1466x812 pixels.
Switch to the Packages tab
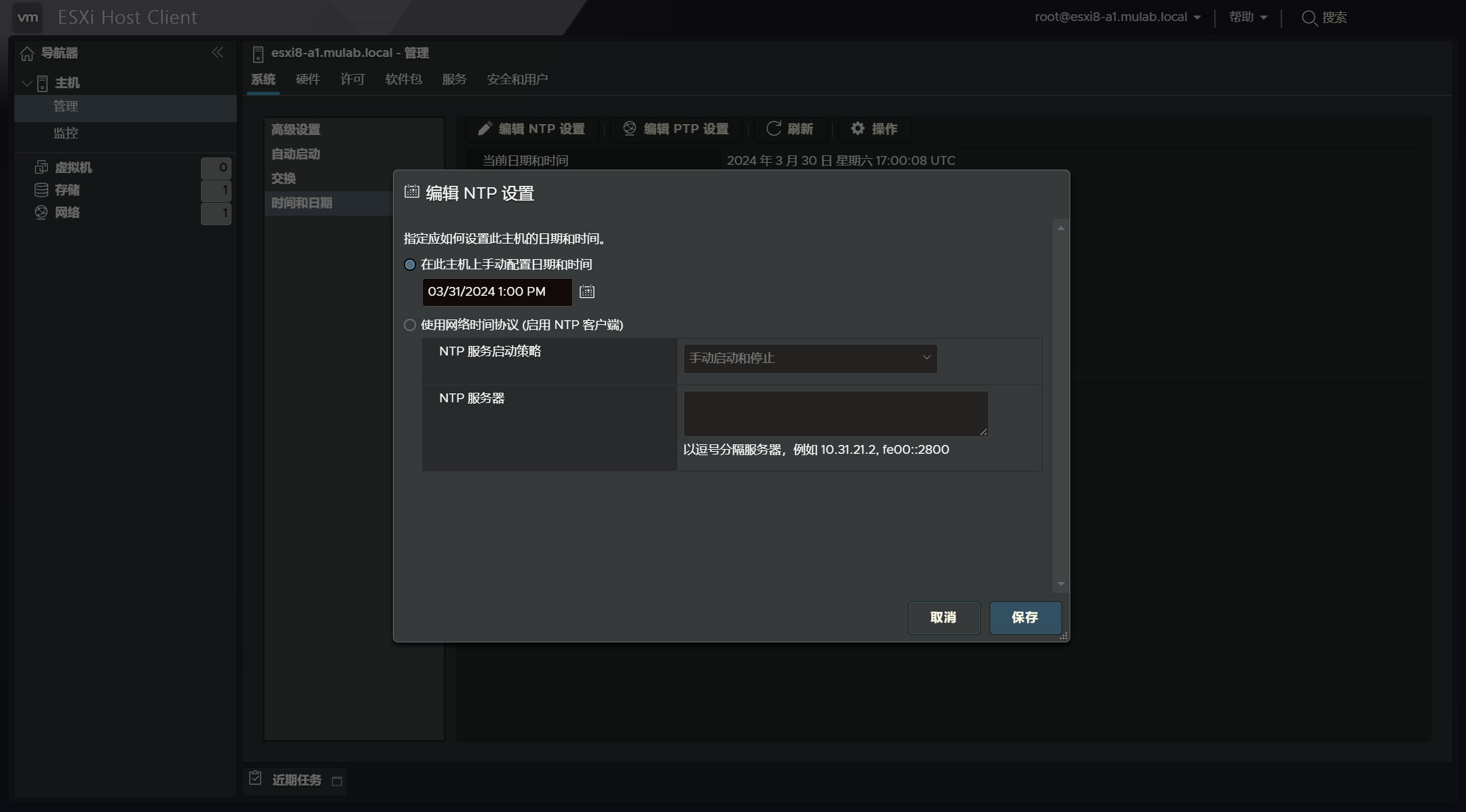pos(404,79)
